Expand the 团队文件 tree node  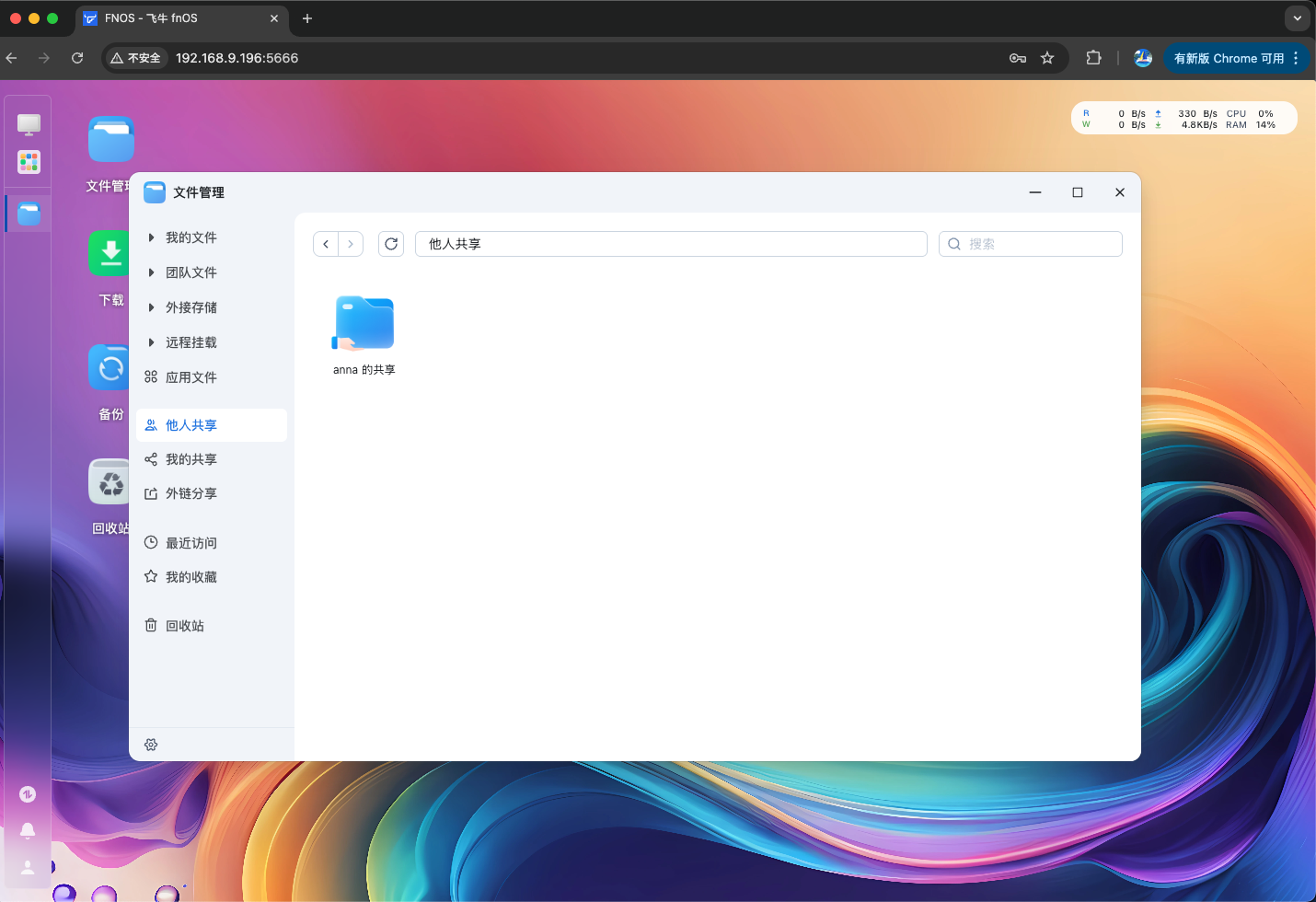coord(151,272)
